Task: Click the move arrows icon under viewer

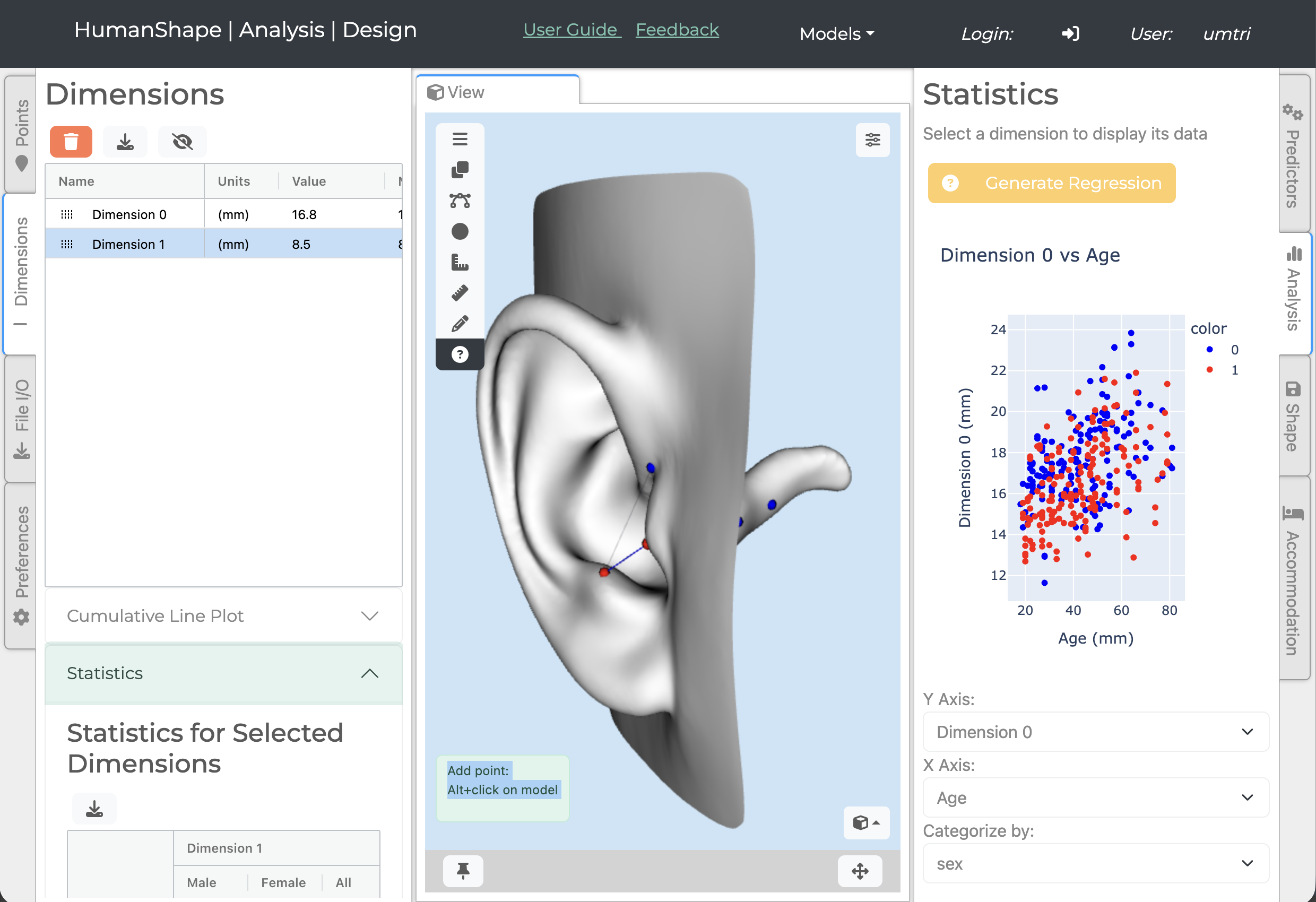Action: coord(860,870)
